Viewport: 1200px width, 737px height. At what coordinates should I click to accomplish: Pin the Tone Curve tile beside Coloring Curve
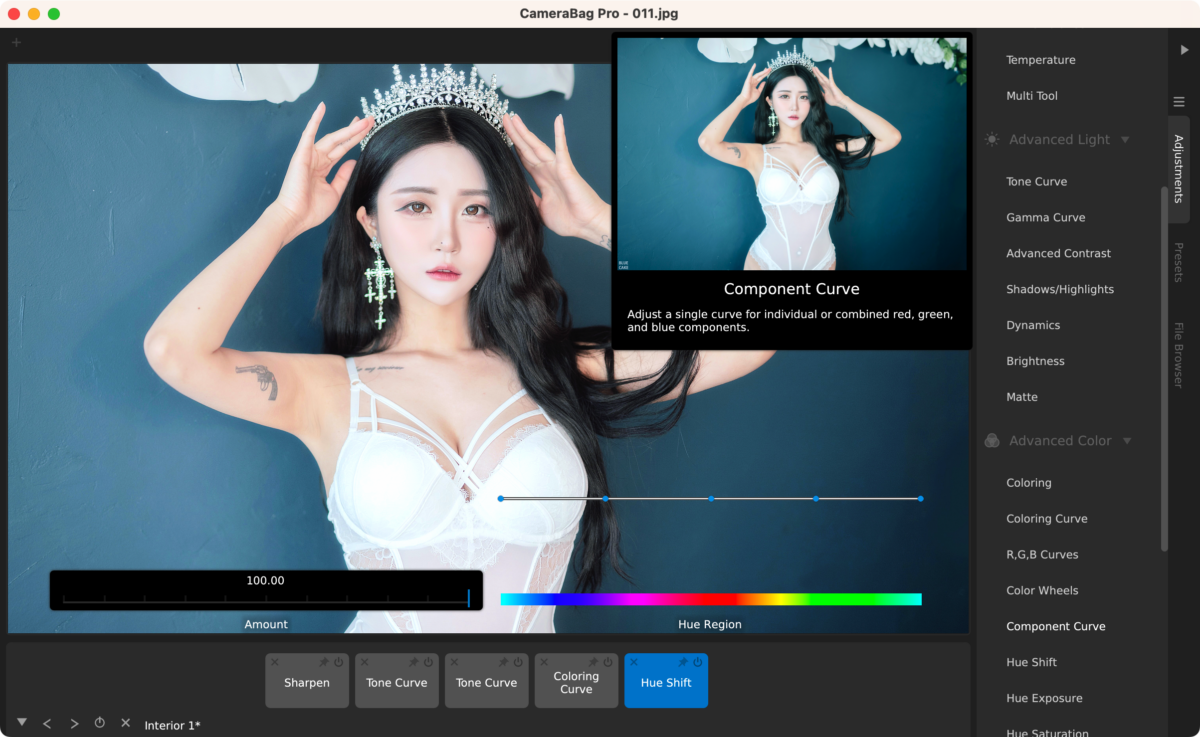click(x=504, y=662)
